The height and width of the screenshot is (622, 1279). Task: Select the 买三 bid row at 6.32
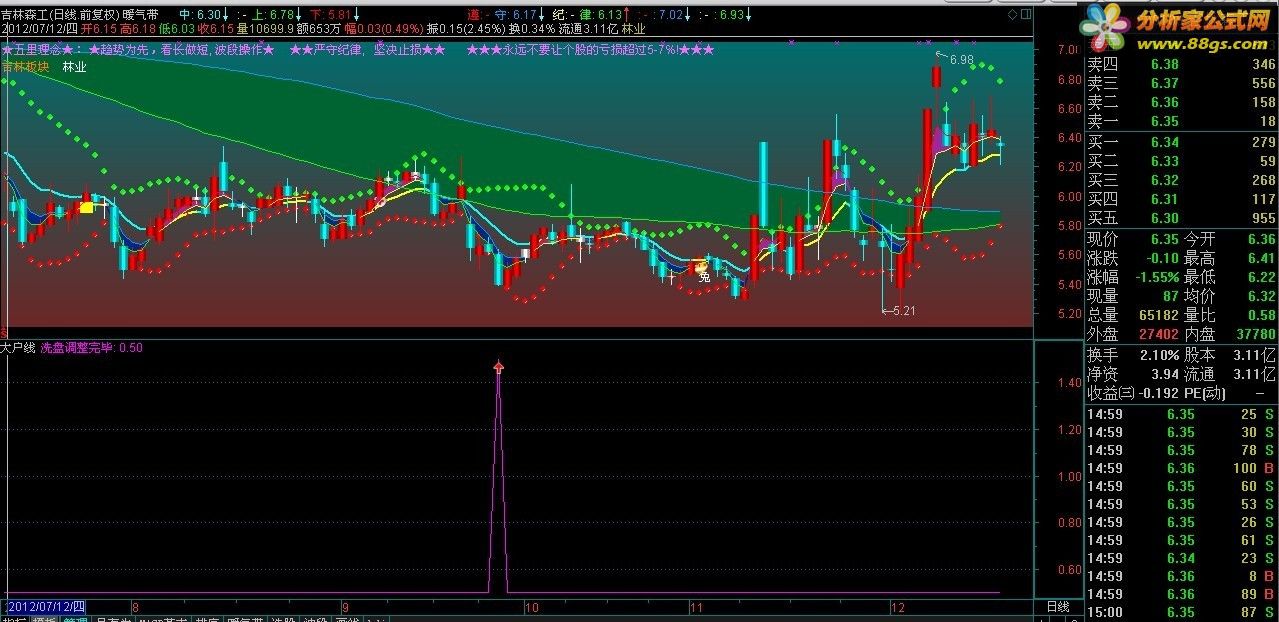click(x=1182, y=181)
